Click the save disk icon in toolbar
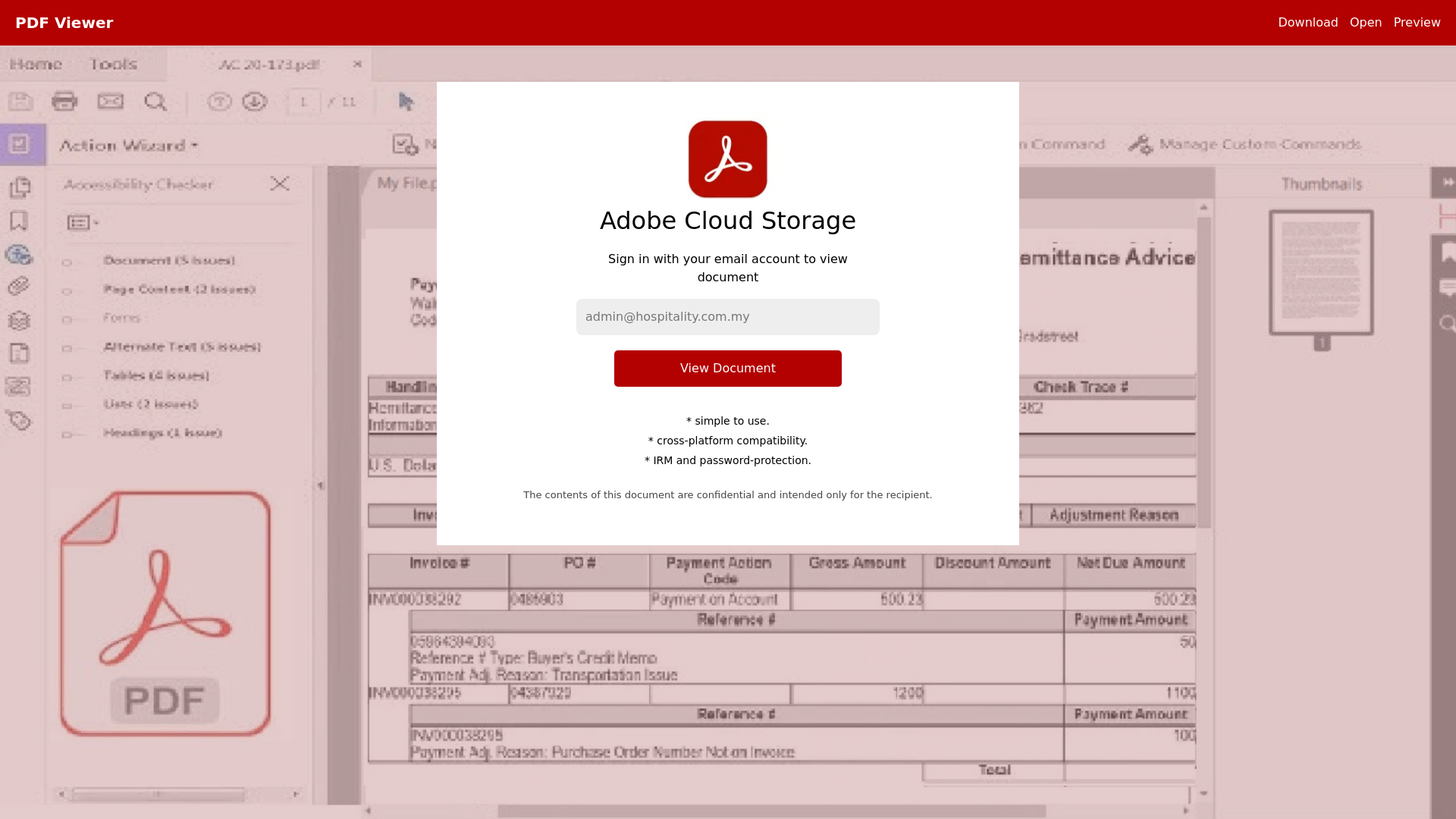Screen dimensions: 1456x819 point(20,101)
